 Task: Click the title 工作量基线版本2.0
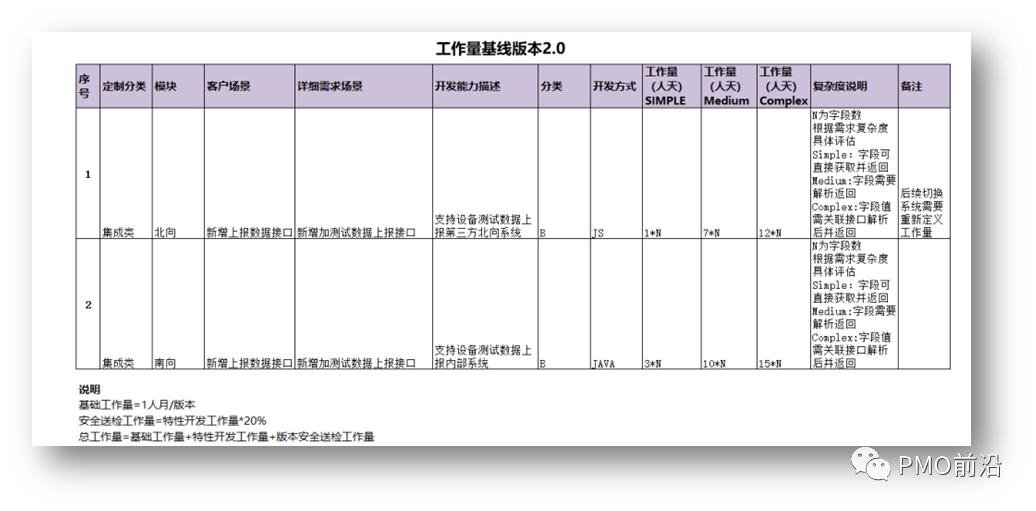[x=500, y=49]
